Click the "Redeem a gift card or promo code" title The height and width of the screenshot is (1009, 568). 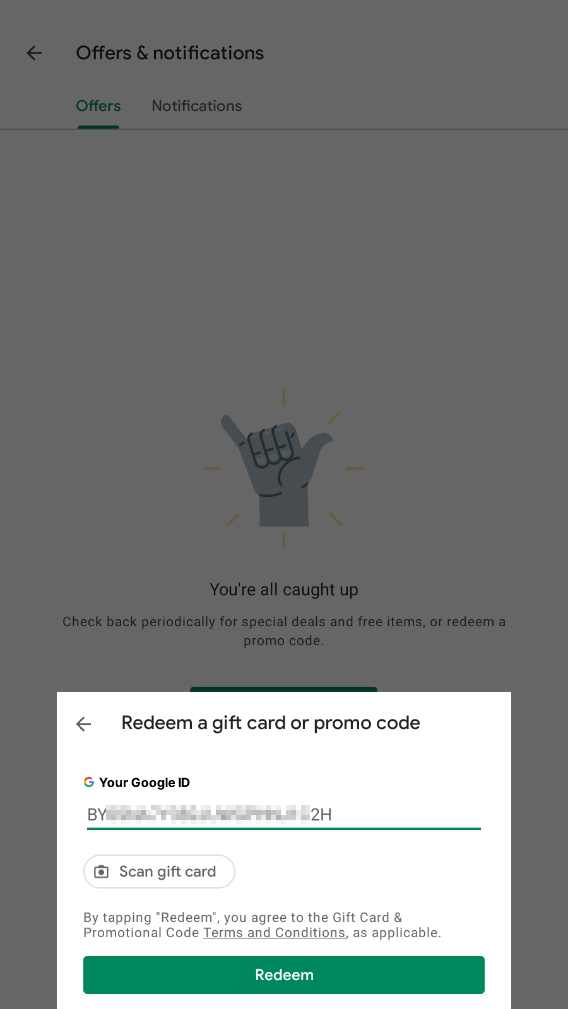pyautogui.click(x=271, y=723)
